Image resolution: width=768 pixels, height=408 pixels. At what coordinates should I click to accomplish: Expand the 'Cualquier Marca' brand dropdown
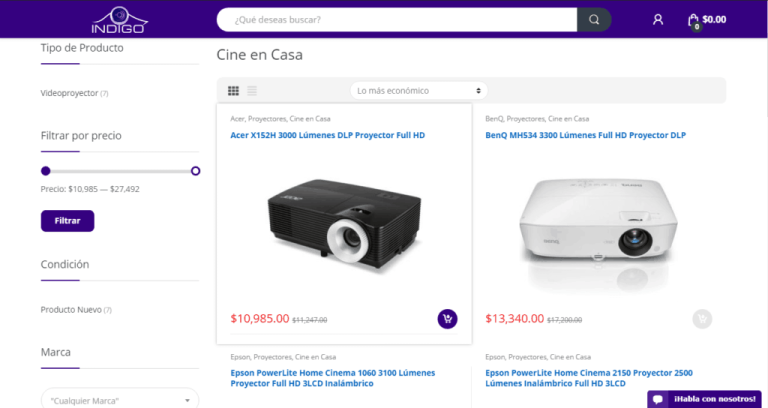(x=119, y=400)
